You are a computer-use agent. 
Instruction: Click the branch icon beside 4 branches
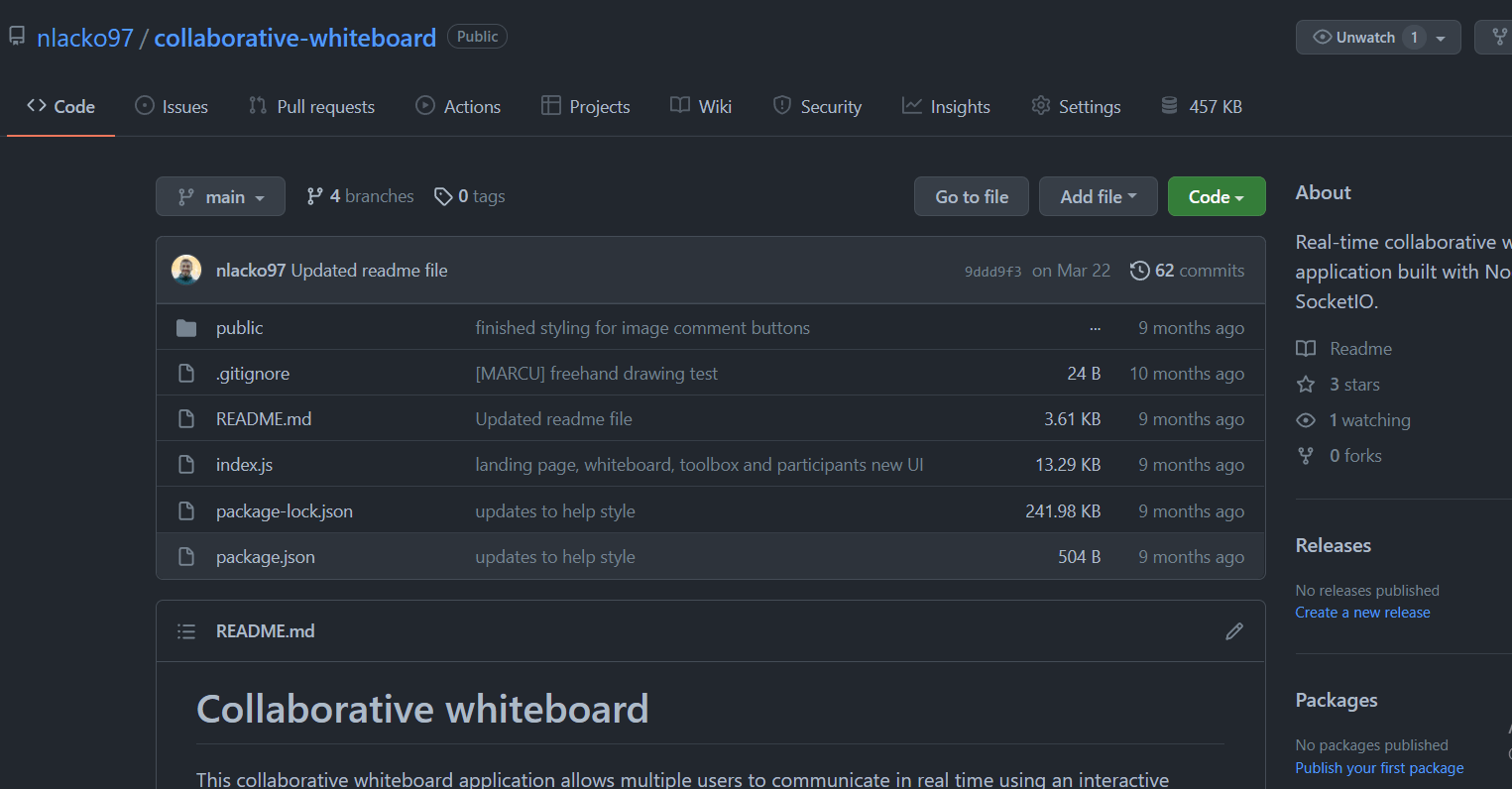pyautogui.click(x=315, y=197)
